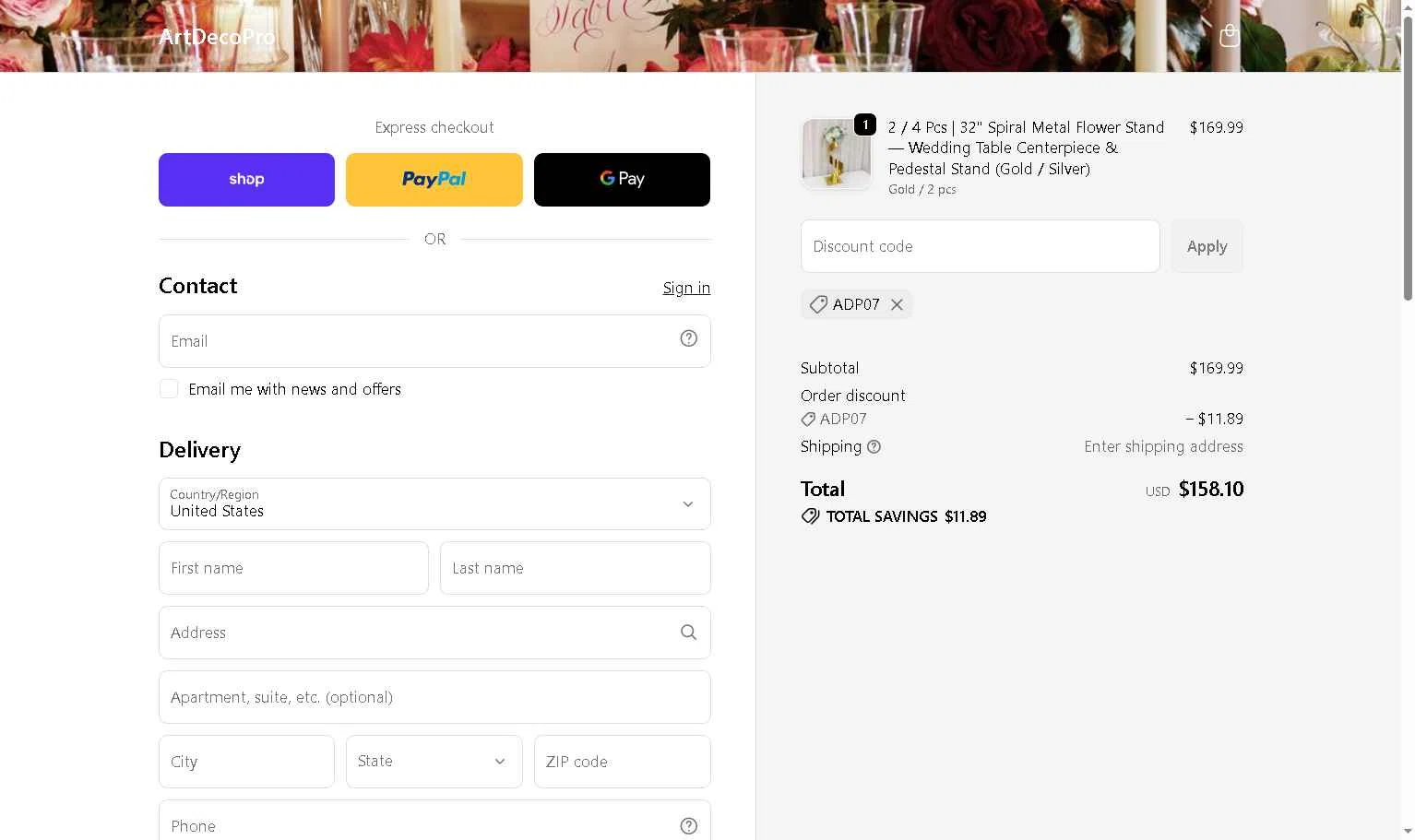The width and height of the screenshot is (1415, 840).
Task: Select Google Pay express checkout
Action: tap(622, 180)
